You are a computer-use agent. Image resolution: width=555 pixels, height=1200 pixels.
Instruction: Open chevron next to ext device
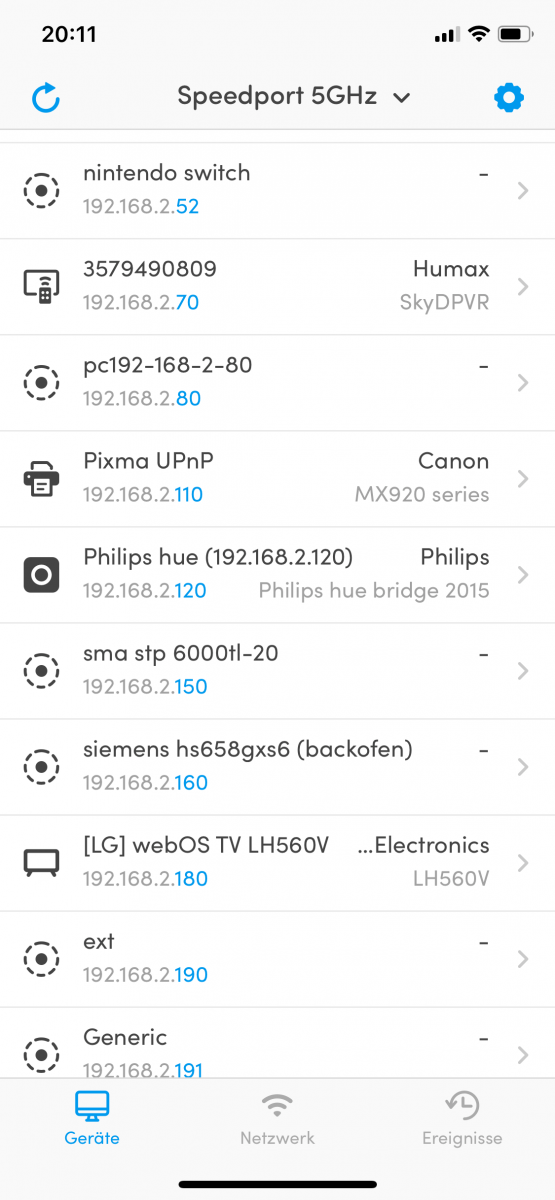click(x=523, y=958)
